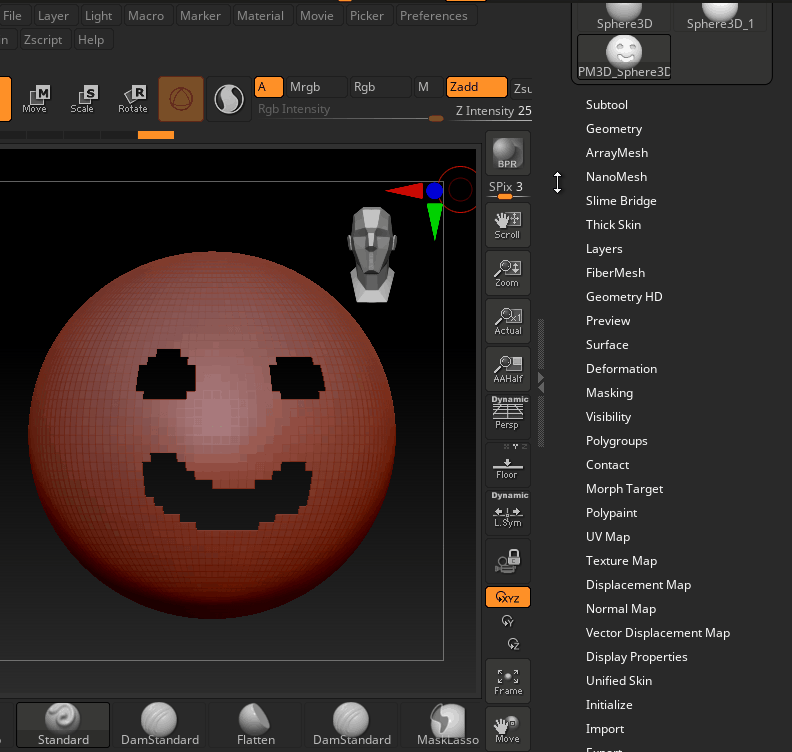Activate the Scroll canvas tool

point(508,225)
